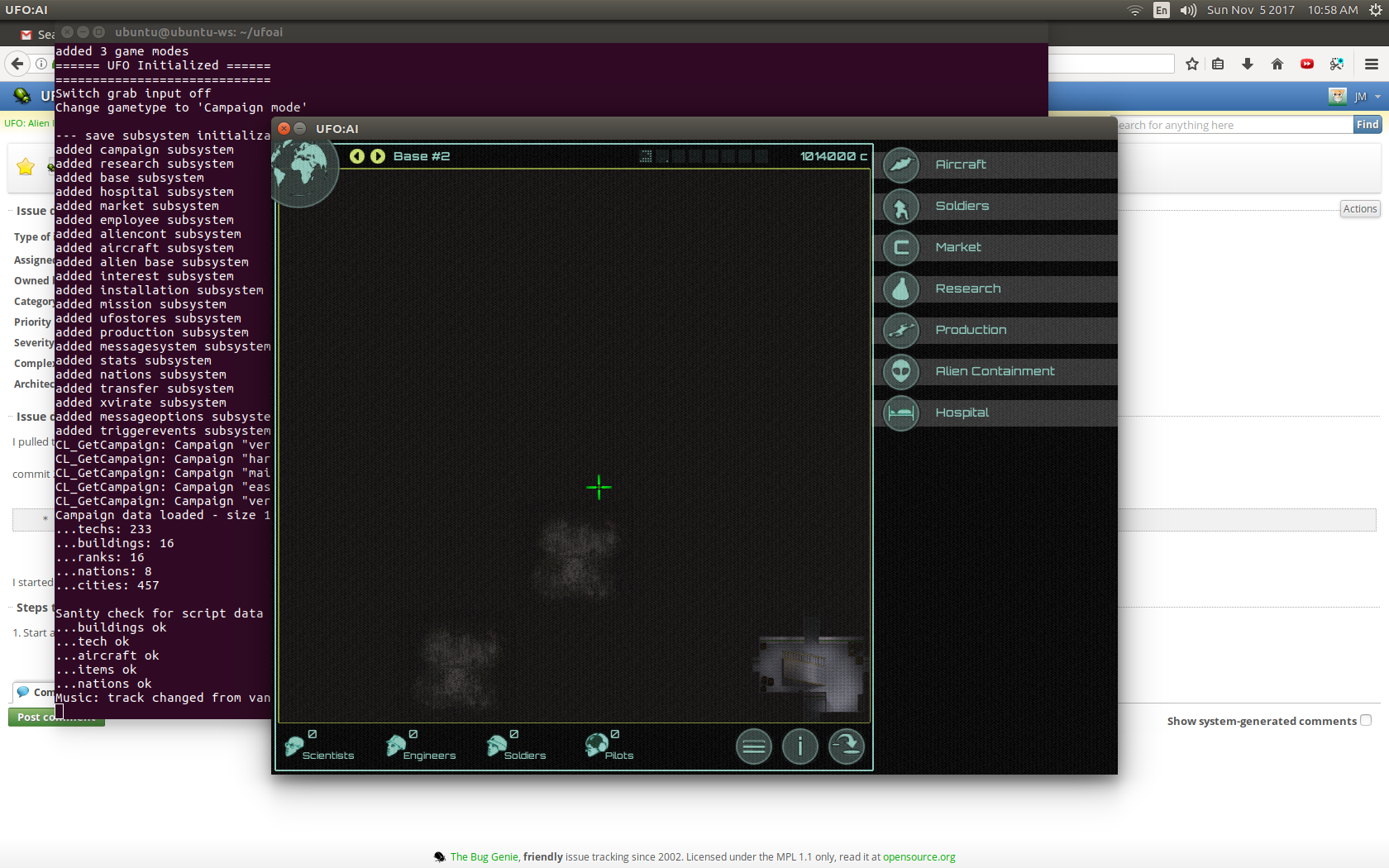
Task: Click the Market round icon
Action: tap(901, 247)
